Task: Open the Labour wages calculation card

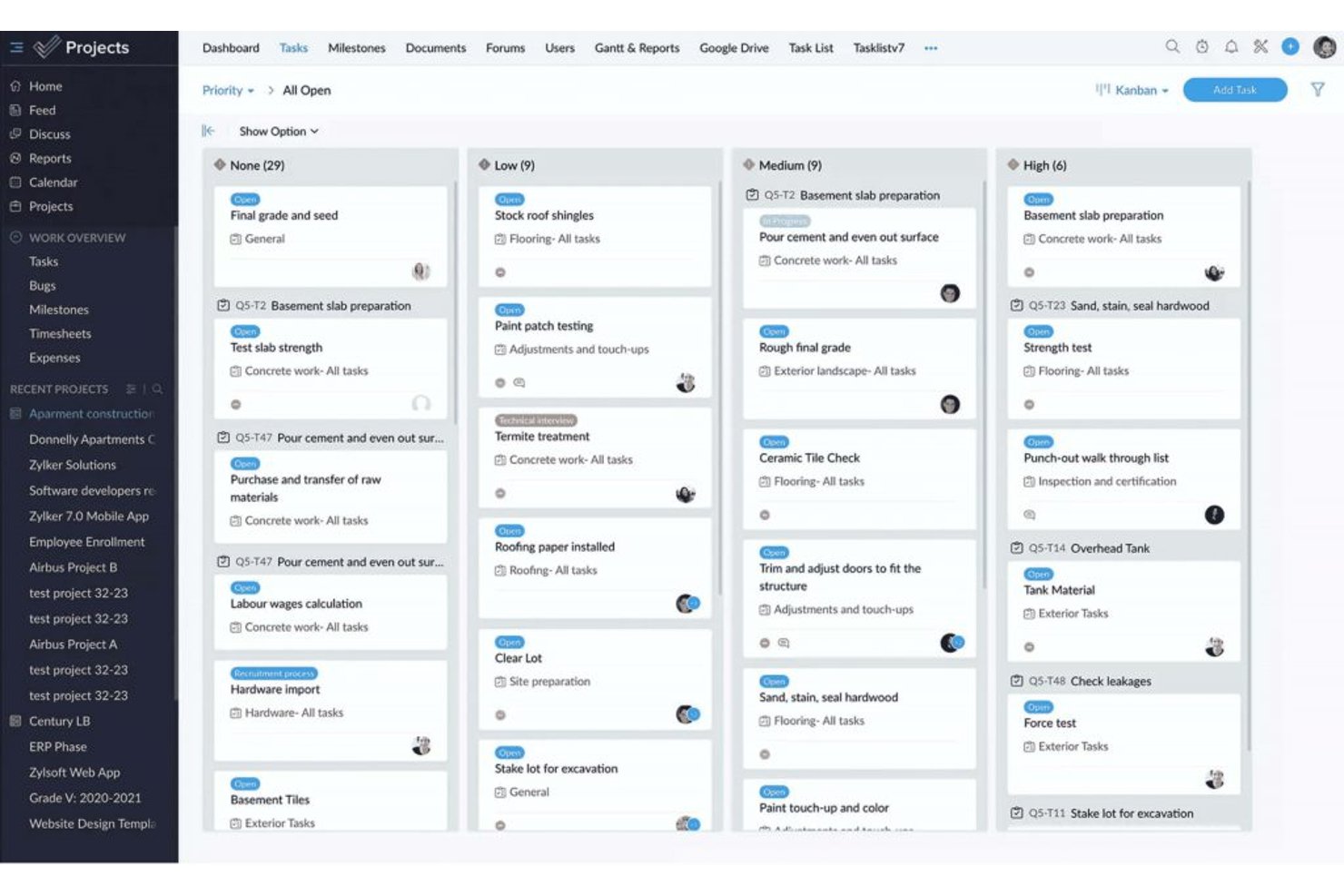Action: (x=331, y=612)
